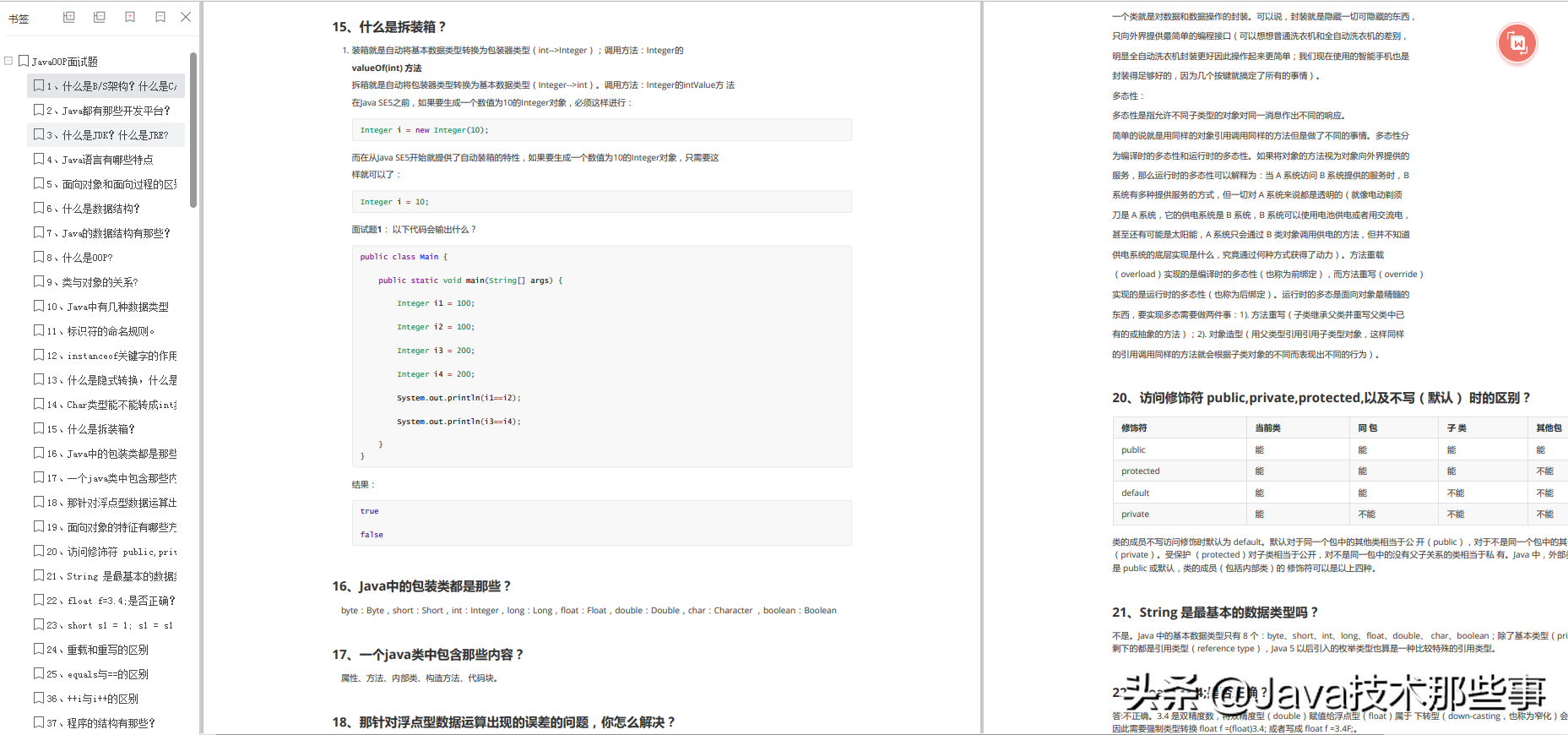Select bookmark 16、Java中的包装类都是那些
Viewport: 1568px width, 735px height.
click(x=106, y=454)
